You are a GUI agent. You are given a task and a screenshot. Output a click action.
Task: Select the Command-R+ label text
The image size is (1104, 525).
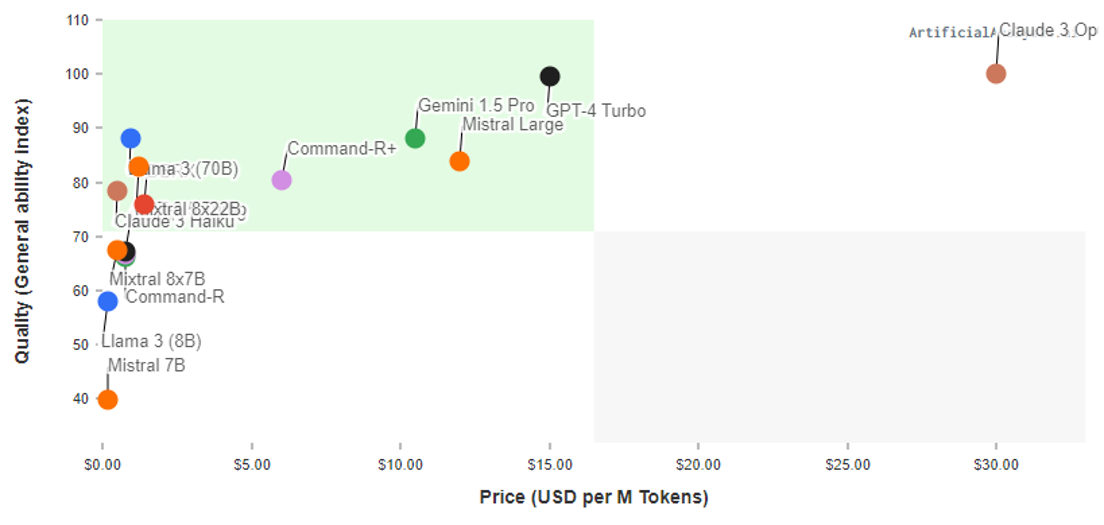(x=342, y=149)
